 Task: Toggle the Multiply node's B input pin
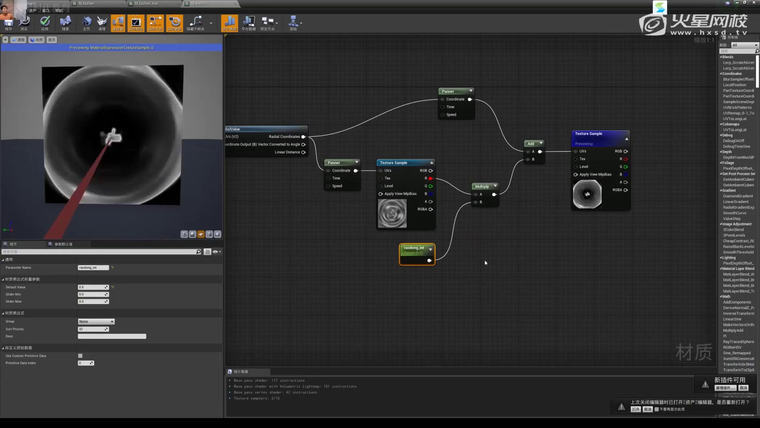[x=478, y=202]
